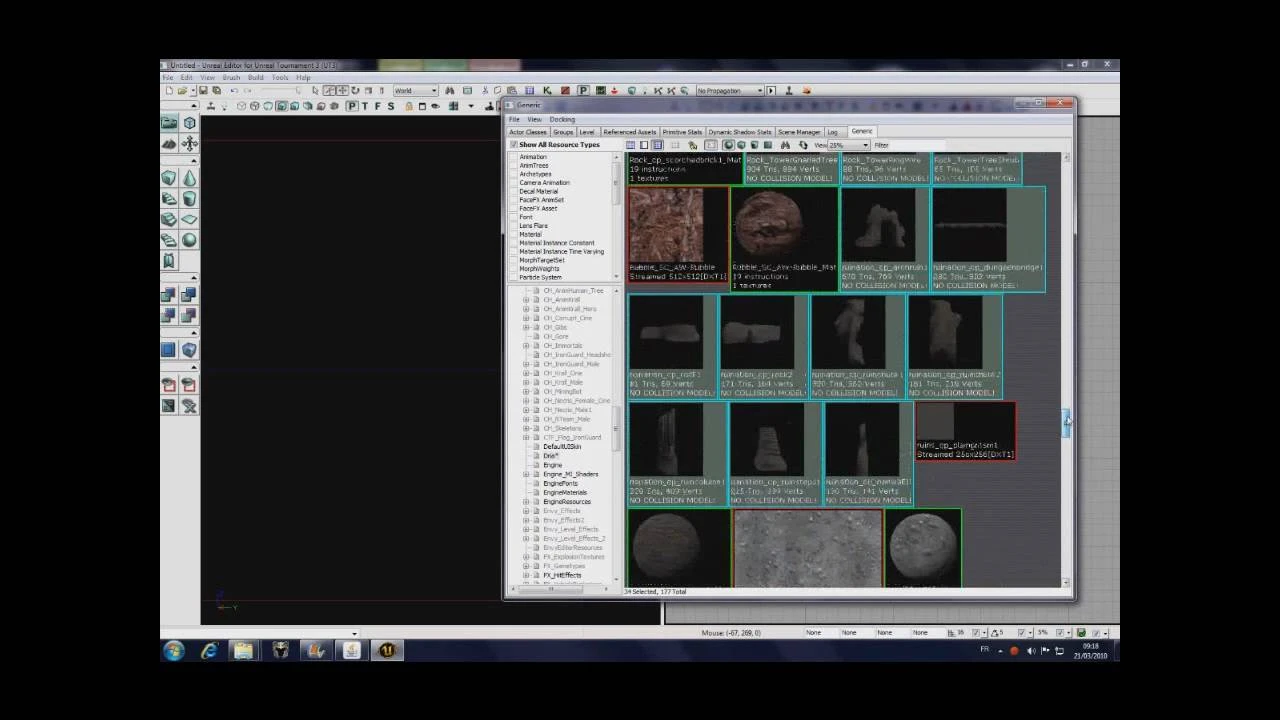Expand the Engine_MI_Shaders package tree node
1280x720 pixels.
[x=526, y=474]
